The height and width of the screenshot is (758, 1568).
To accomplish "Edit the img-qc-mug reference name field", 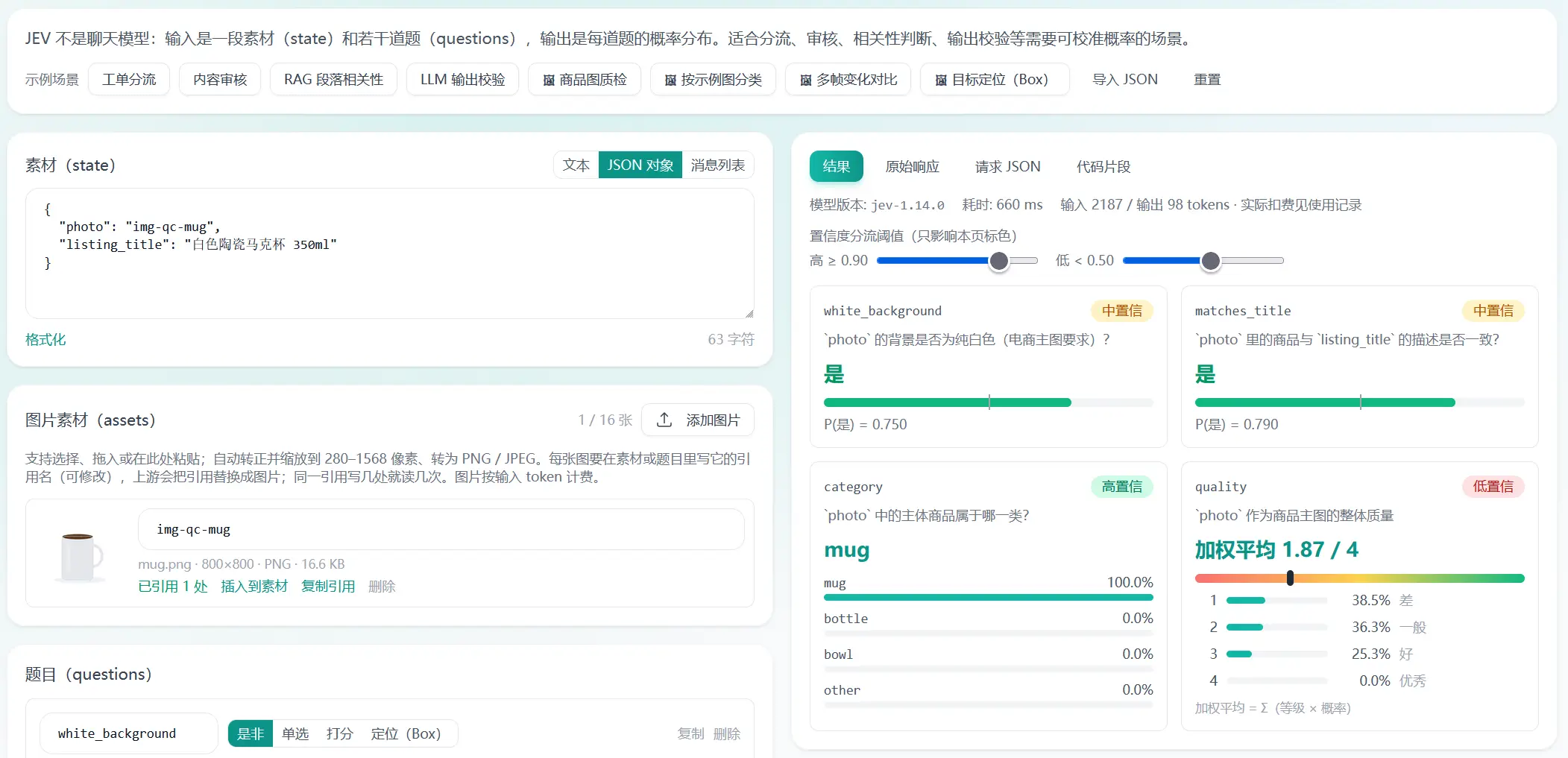I will 441,529.
